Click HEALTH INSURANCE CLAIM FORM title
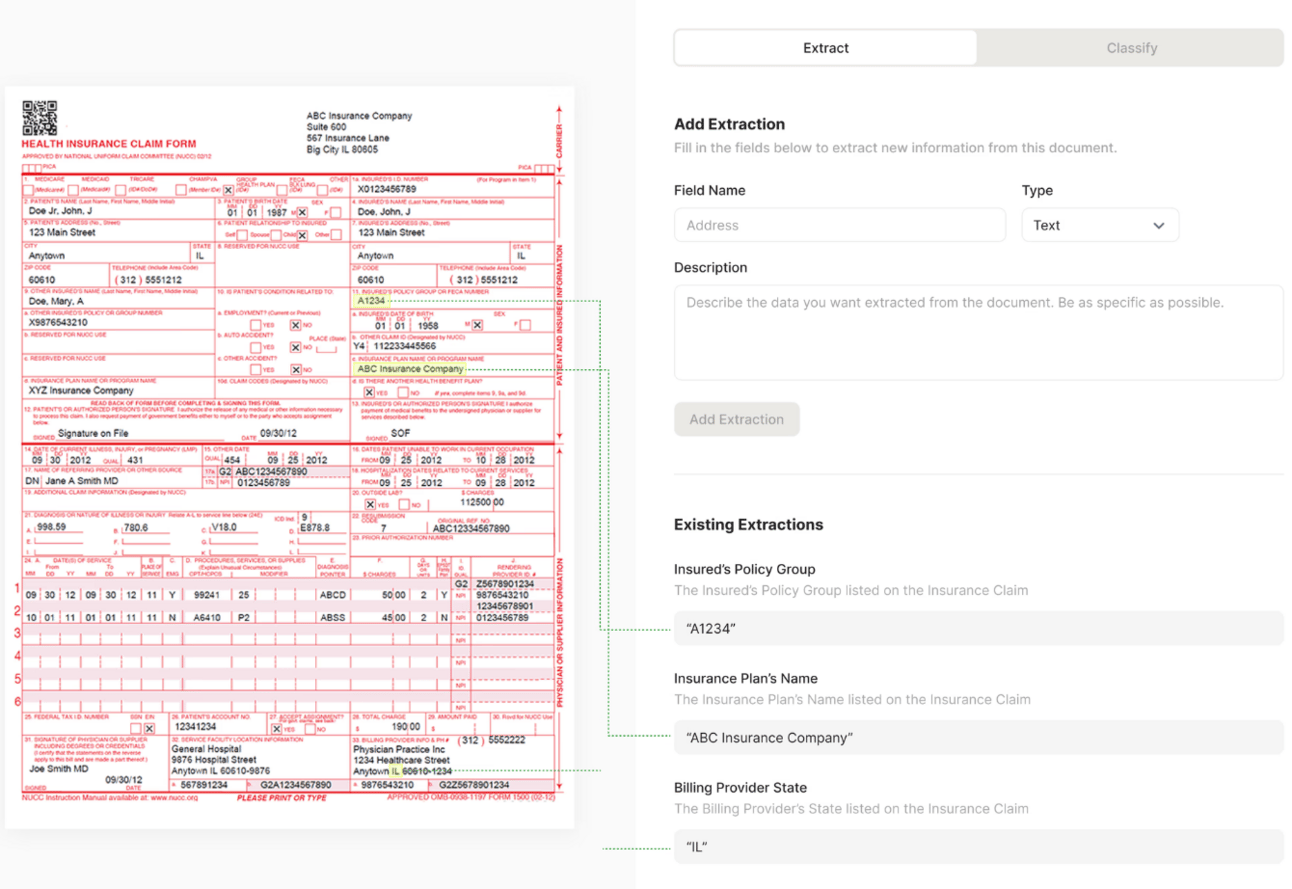The height and width of the screenshot is (889, 1292). click(x=109, y=144)
